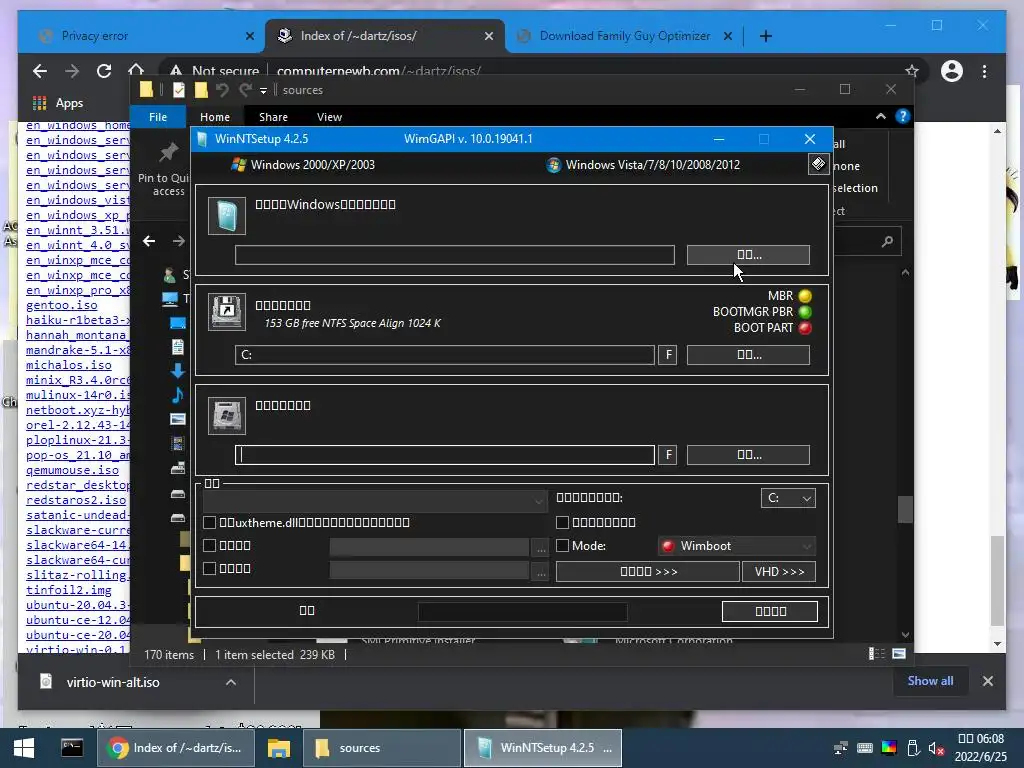Open the File Explorer taskbar icon
This screenshot has width=1024, height=768.
[x=279, y=748]
